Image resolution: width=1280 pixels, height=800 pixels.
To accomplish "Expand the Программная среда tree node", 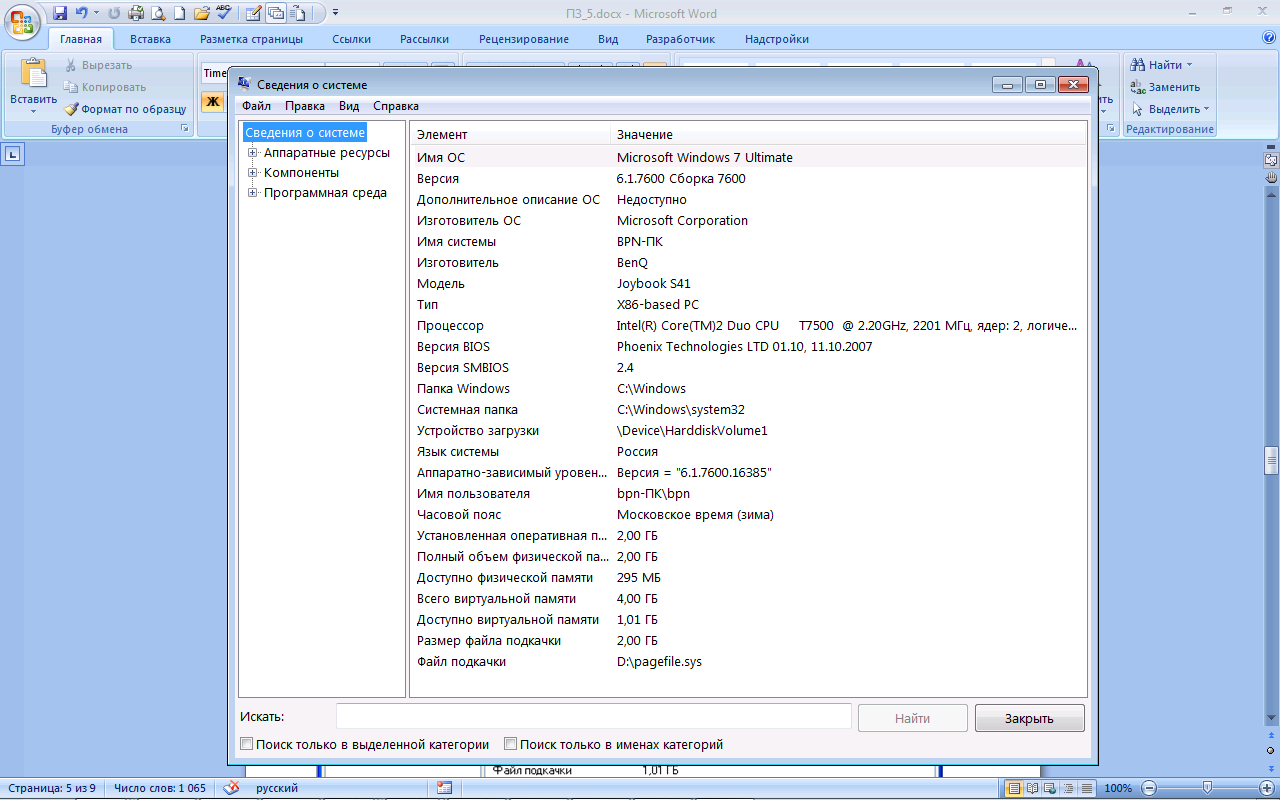I will (x=253, y=193).
